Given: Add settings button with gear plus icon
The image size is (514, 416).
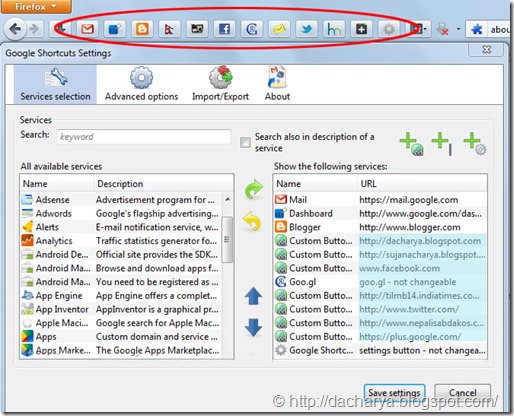Looking at the screenshot, I should [x=475, y=144].
